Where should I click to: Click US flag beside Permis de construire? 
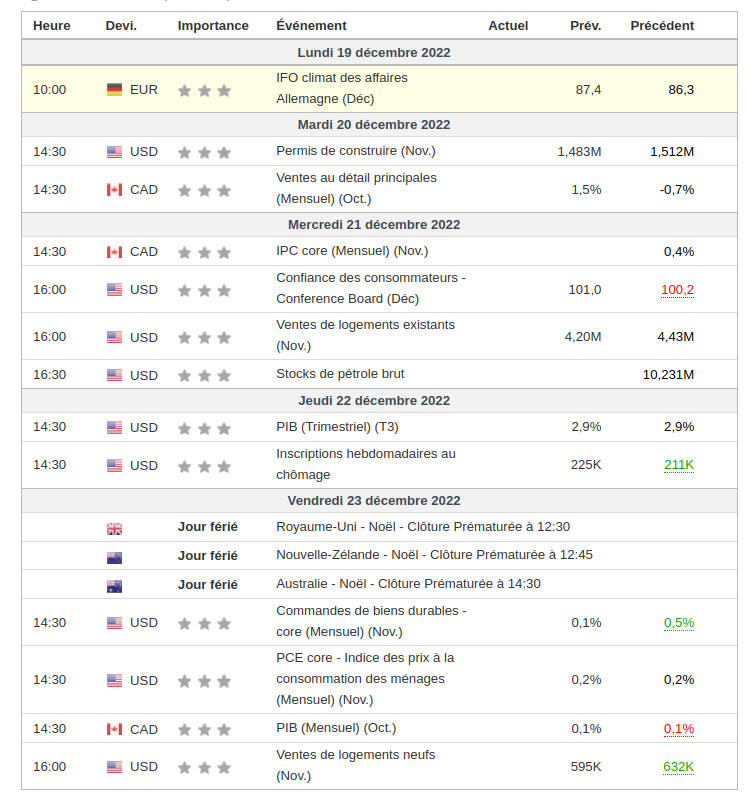point(114,152)
